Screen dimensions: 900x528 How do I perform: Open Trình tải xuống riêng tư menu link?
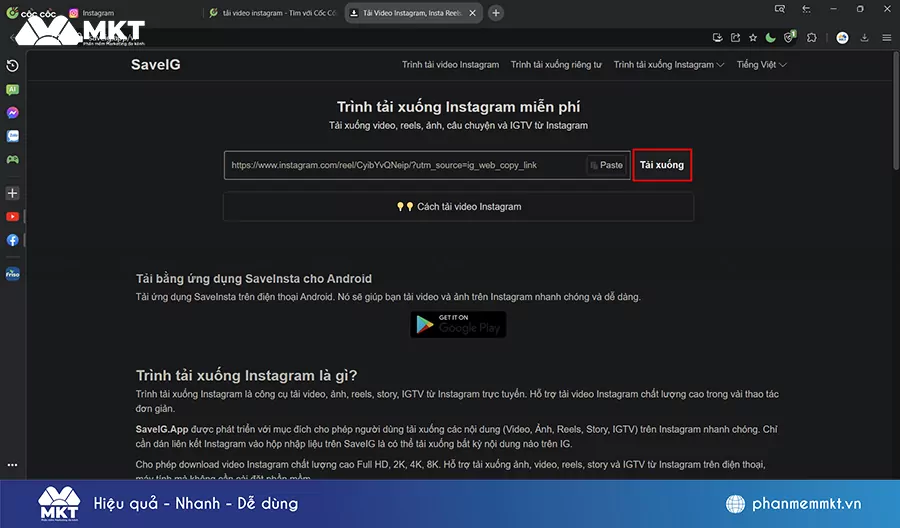[x=556, y=65]
